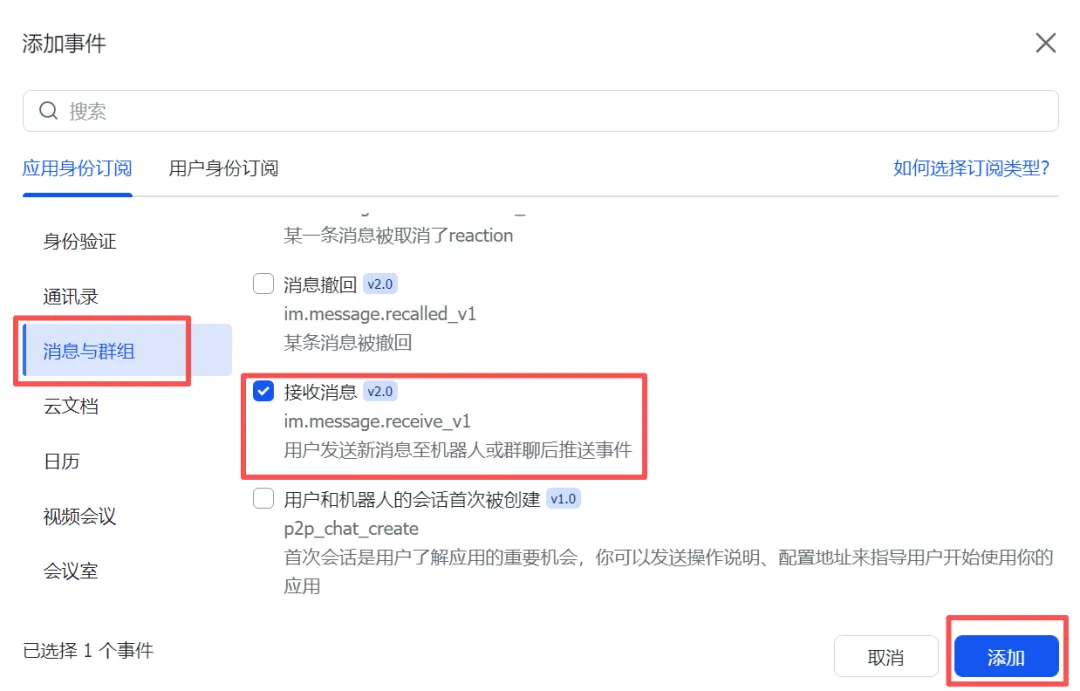The height and width of the screenshot is (691, 1080).
Task: Click the v1.0 badge beside 用户和机器人的会话首次被创建
Action: [x=563, y=499]
